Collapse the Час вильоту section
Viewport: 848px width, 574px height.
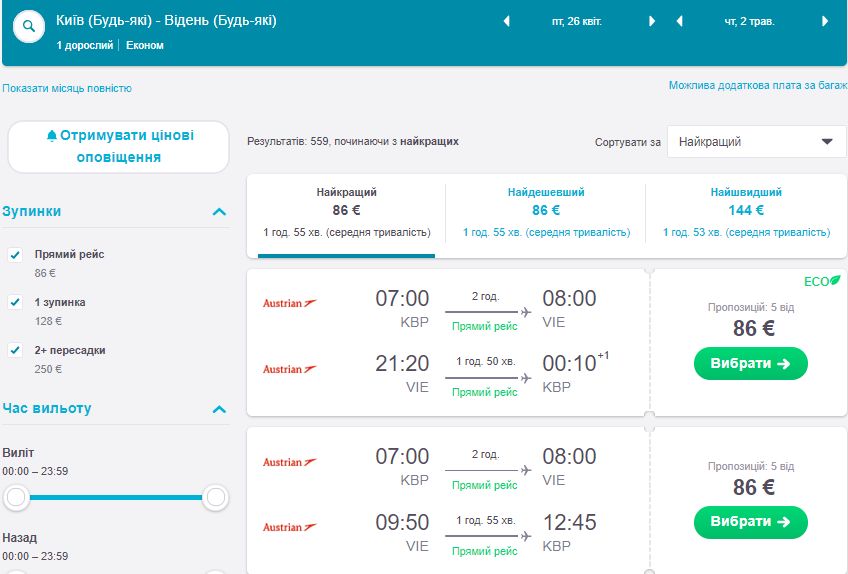click(x=219, y=409)
